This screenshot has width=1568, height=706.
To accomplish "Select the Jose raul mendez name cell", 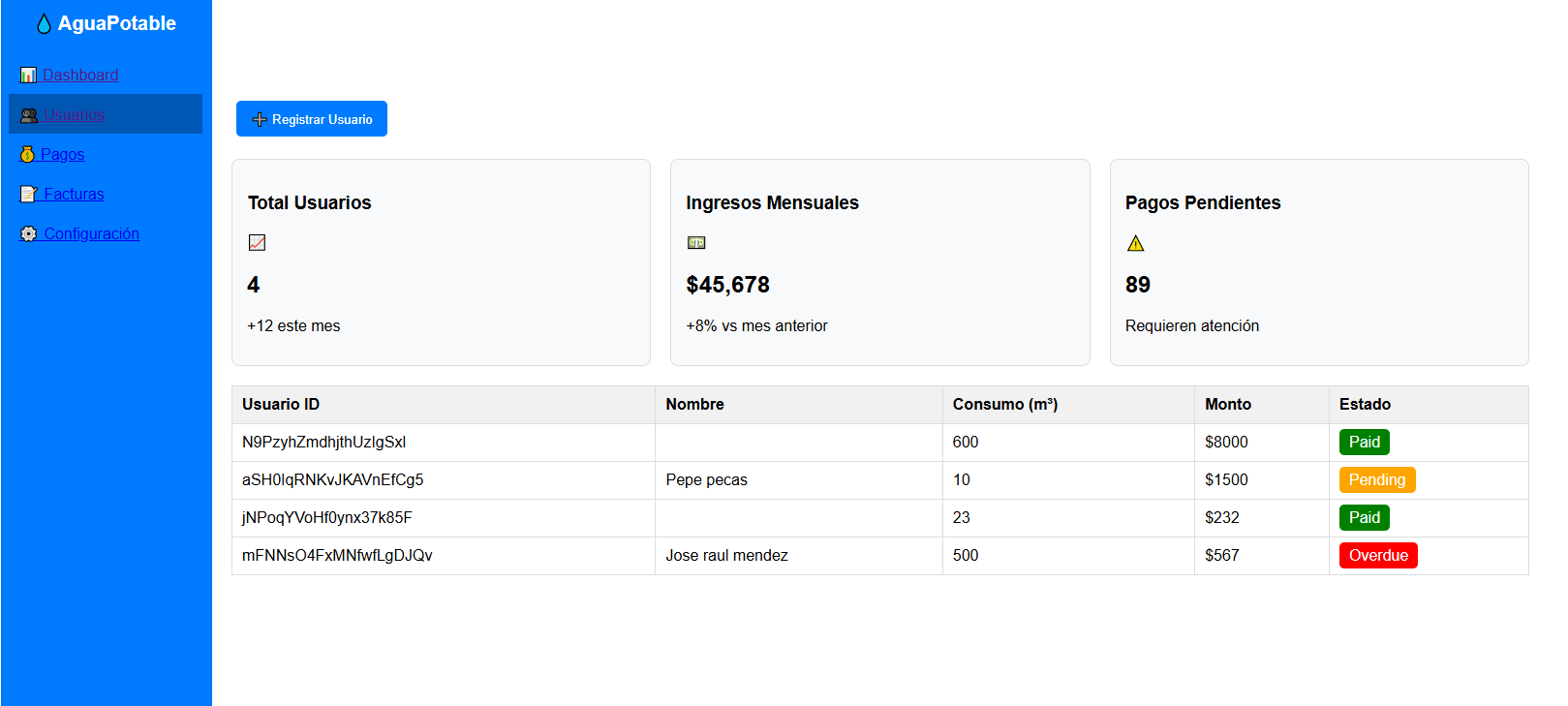I will click(x=726, y=556).
